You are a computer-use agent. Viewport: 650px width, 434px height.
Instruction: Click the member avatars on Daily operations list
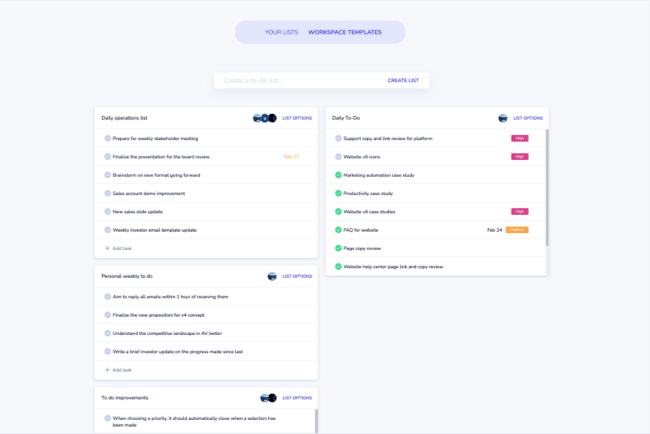click(x=264, y=118)
